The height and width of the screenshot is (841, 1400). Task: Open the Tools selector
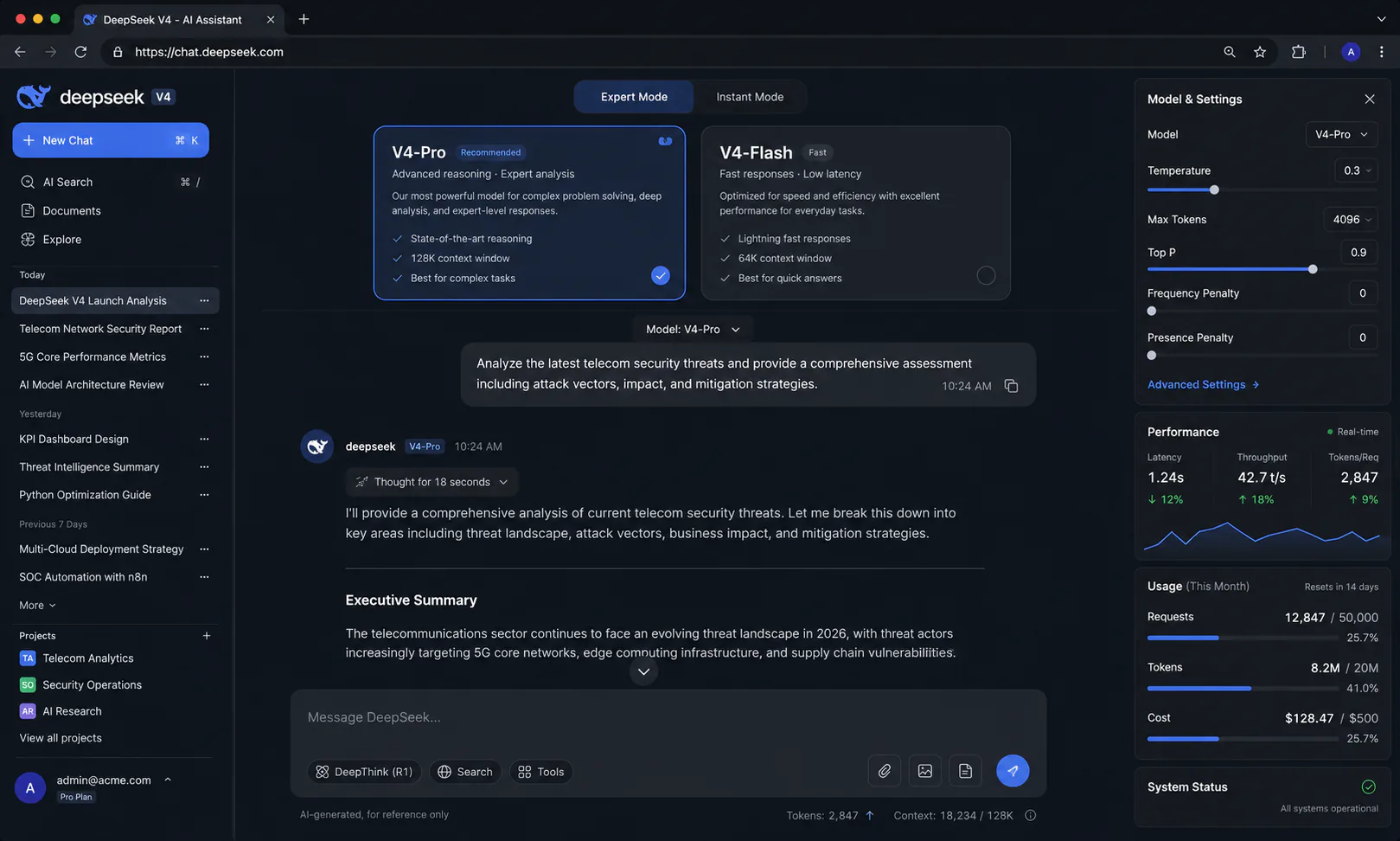pos(540,772)
